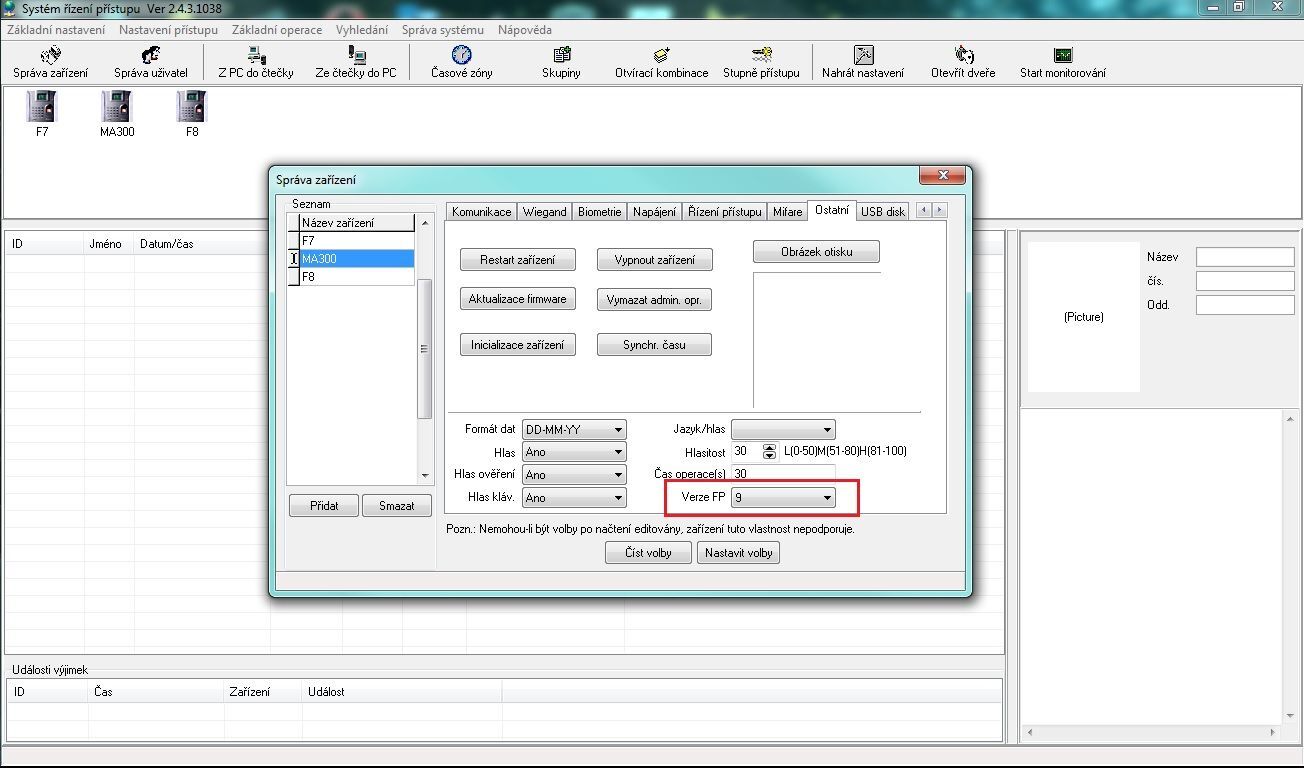The image size is (1304, 768).
Task: Open Hlas dropdown
Action: [x=574, y=452]
